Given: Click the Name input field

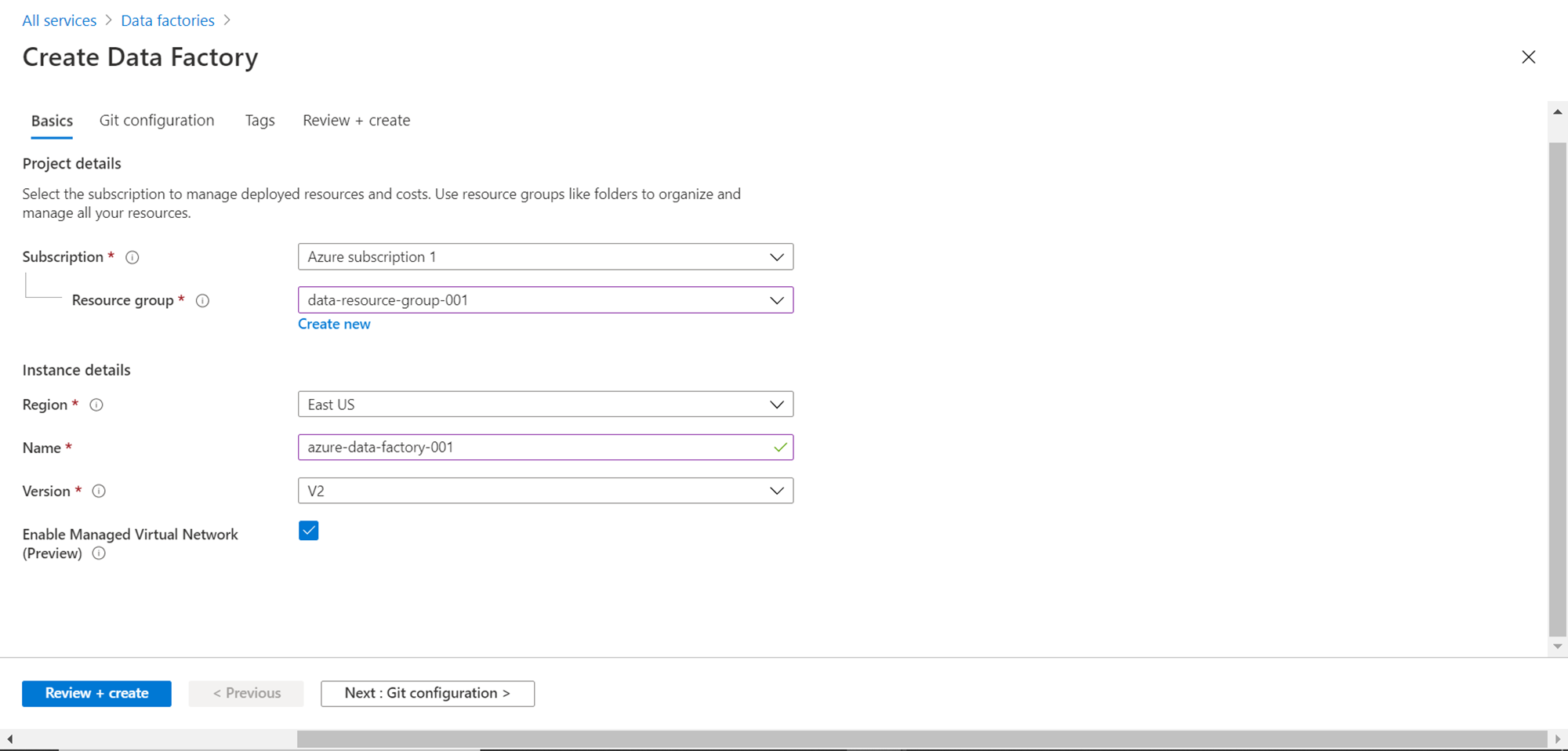Looking at the screenshot, I should click(546, 448).
